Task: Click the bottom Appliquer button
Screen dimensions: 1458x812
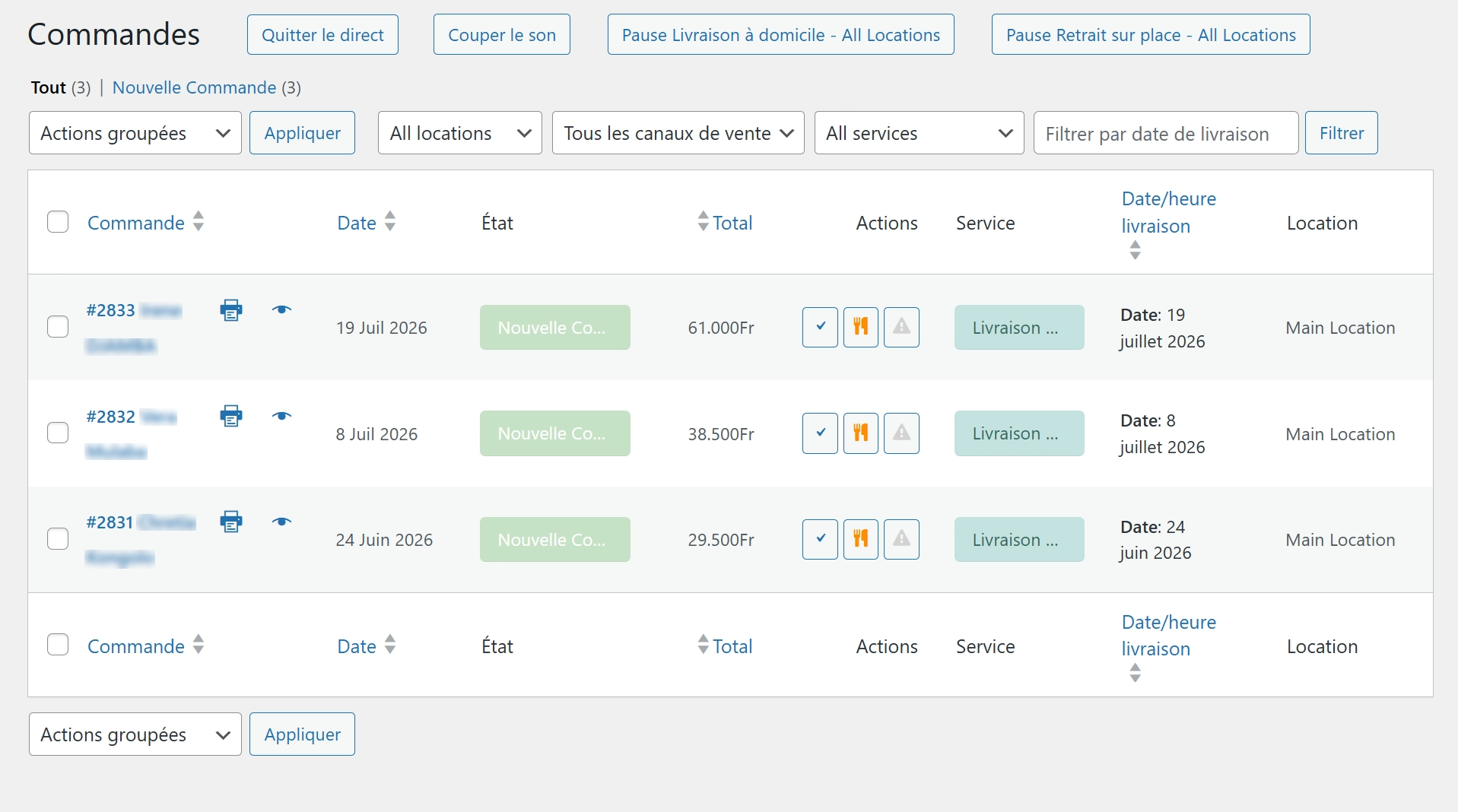Action: coord(303,734)
